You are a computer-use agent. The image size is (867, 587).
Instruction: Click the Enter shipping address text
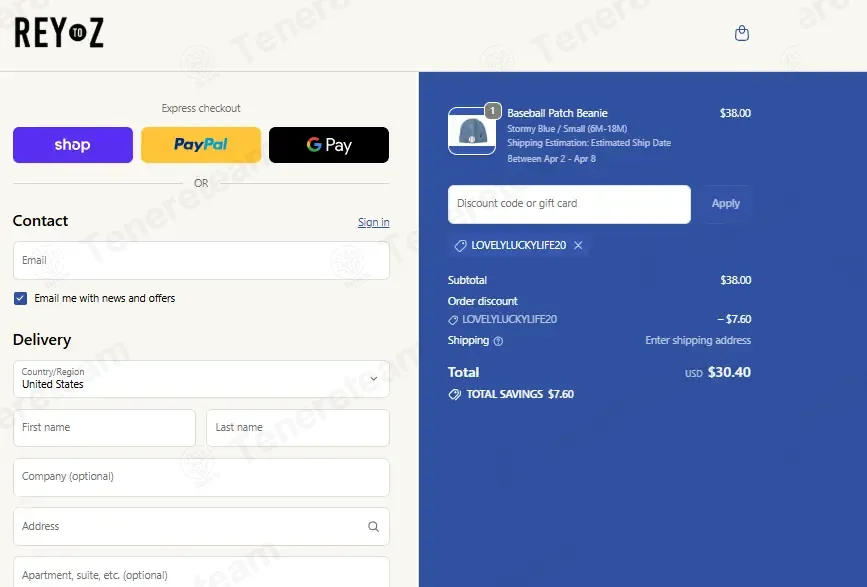(698, 340)
